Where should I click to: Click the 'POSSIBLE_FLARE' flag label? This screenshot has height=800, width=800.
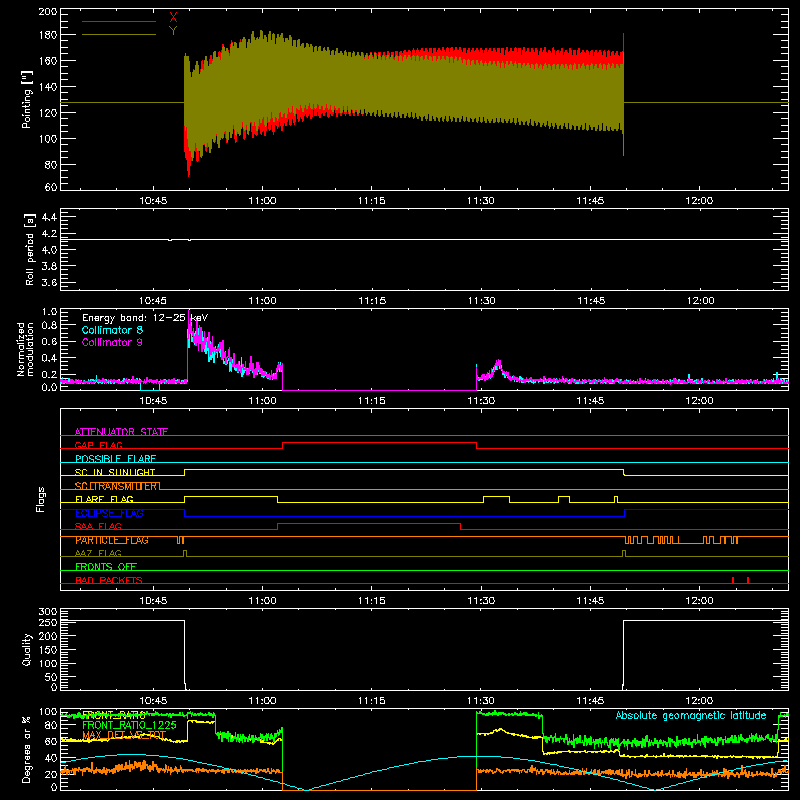(115, 459)
